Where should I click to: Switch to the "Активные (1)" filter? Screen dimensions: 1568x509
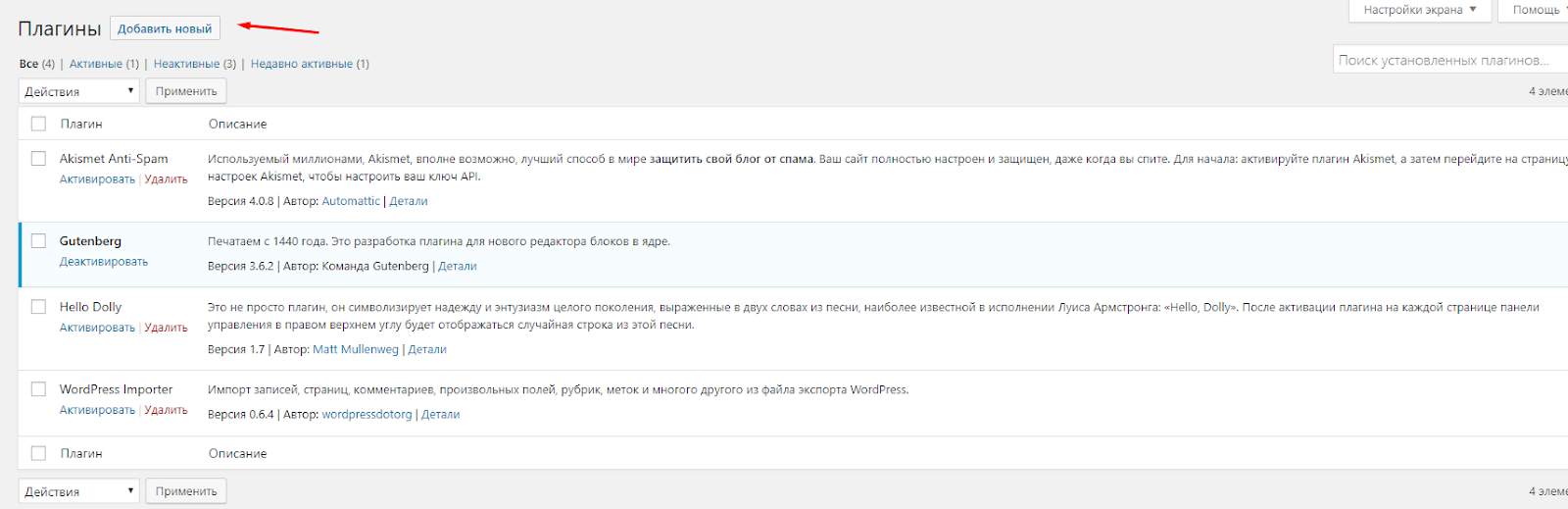(x=103, y=64)
